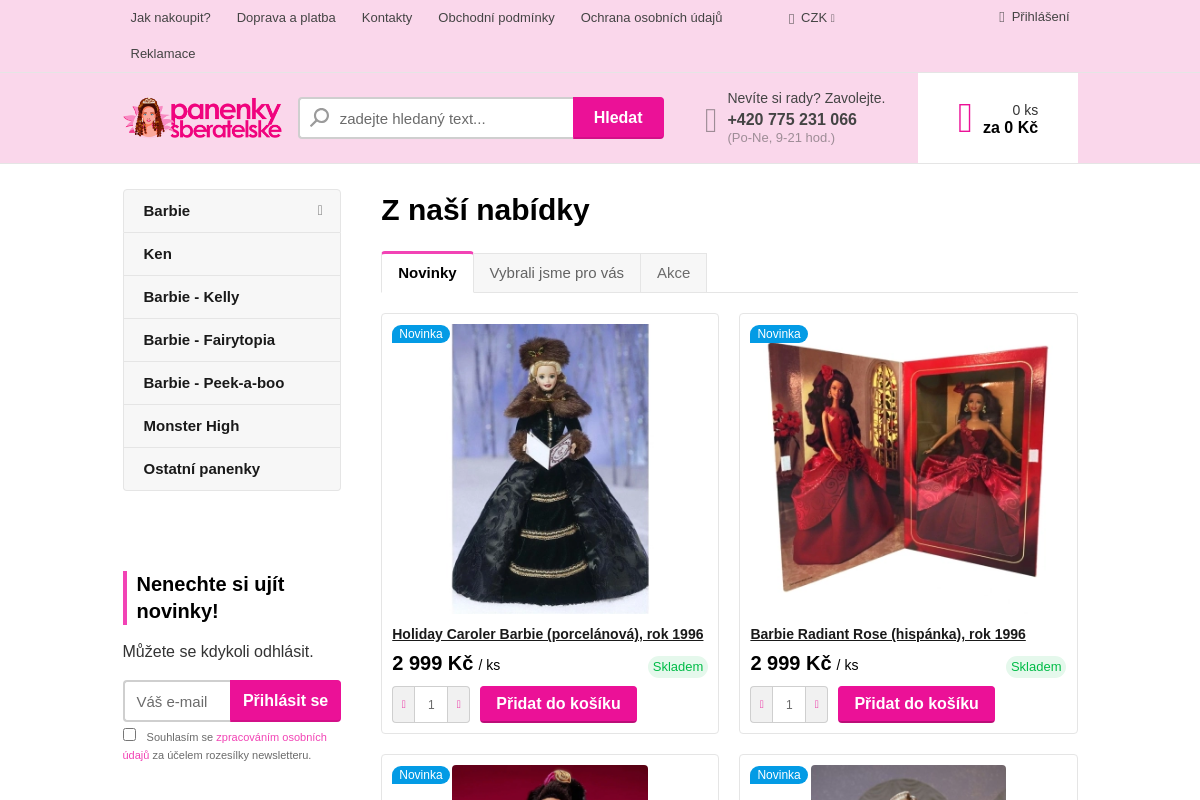
Task: Switch to the Akce tab
Action: coord(673,272)
